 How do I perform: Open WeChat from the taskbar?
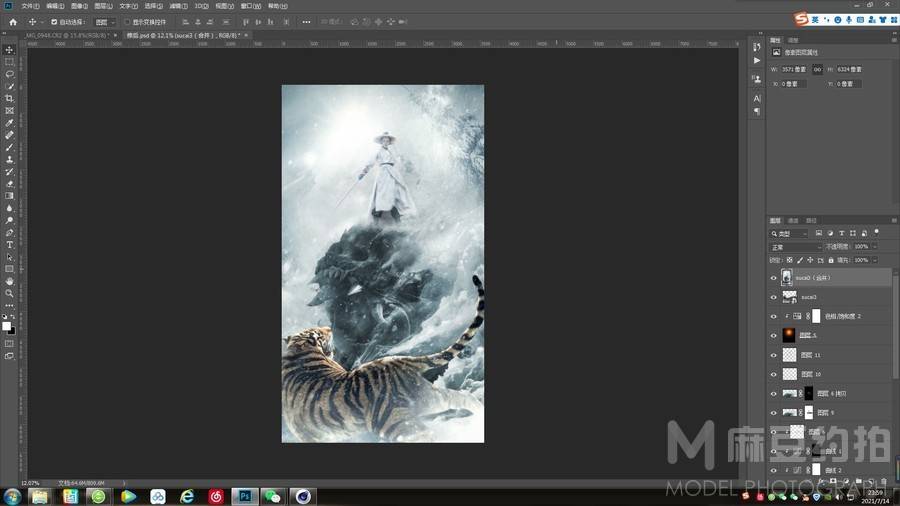click(273, 496)
